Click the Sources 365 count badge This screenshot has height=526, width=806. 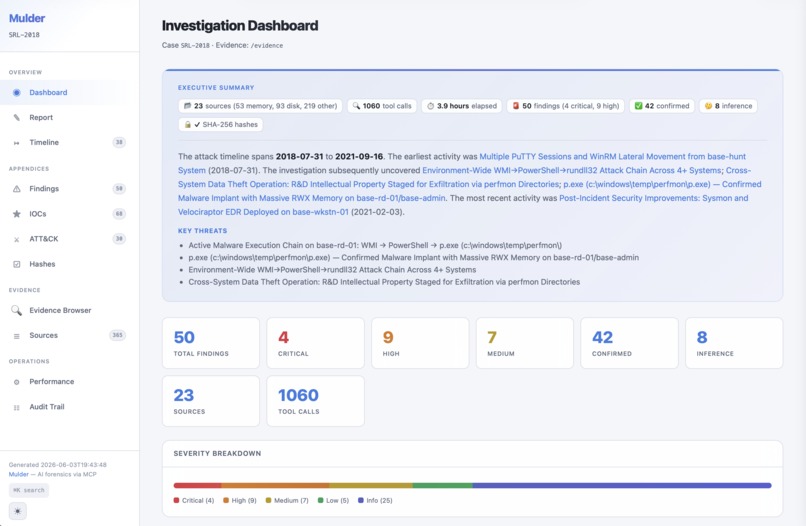(117, 335)
